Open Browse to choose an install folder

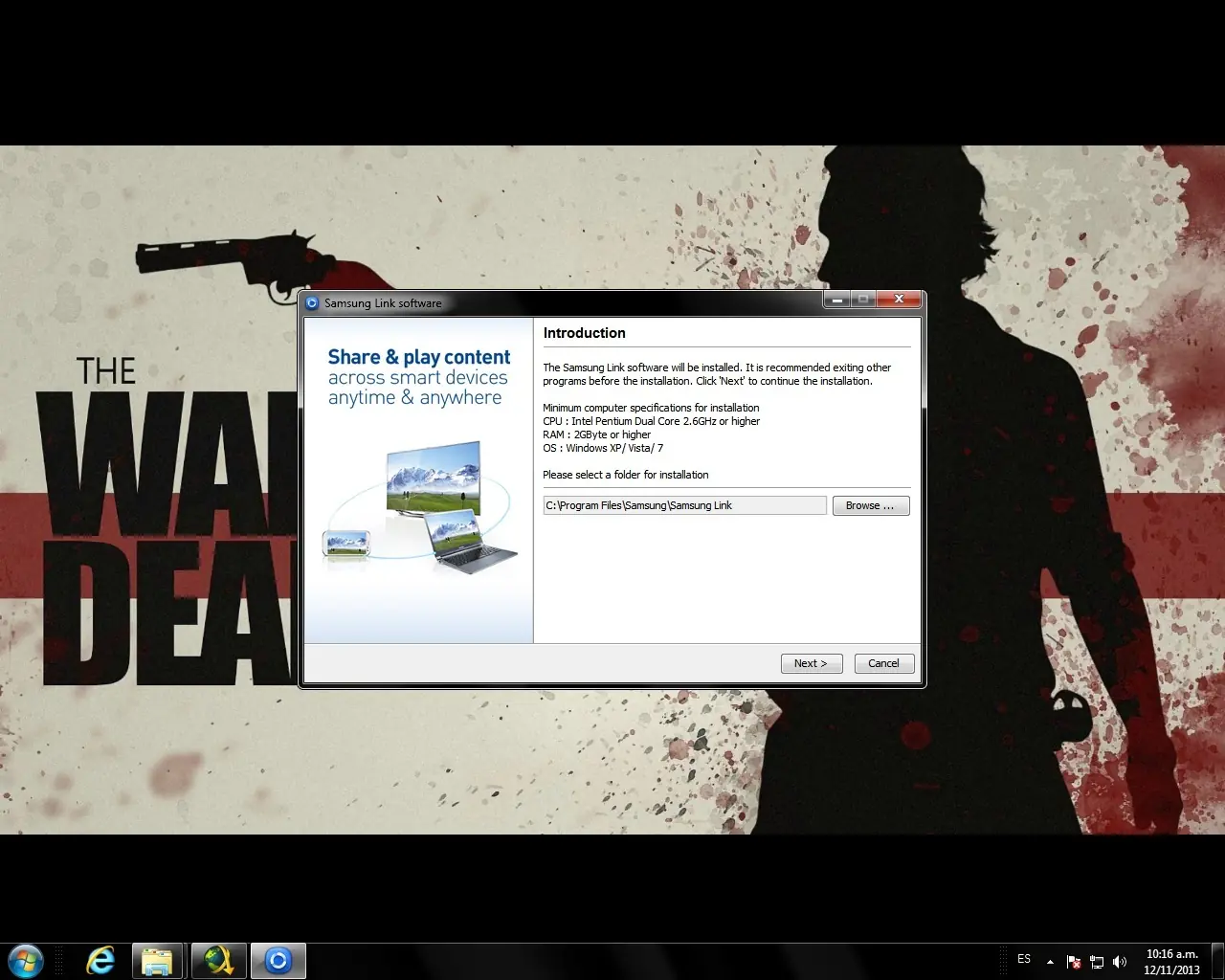pos(870,505)
